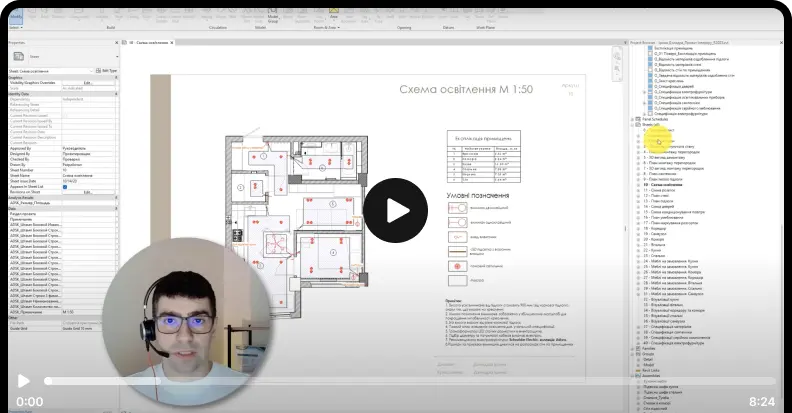Select sheet '10 - Схема освітлення' in browser

coord(663,185)
